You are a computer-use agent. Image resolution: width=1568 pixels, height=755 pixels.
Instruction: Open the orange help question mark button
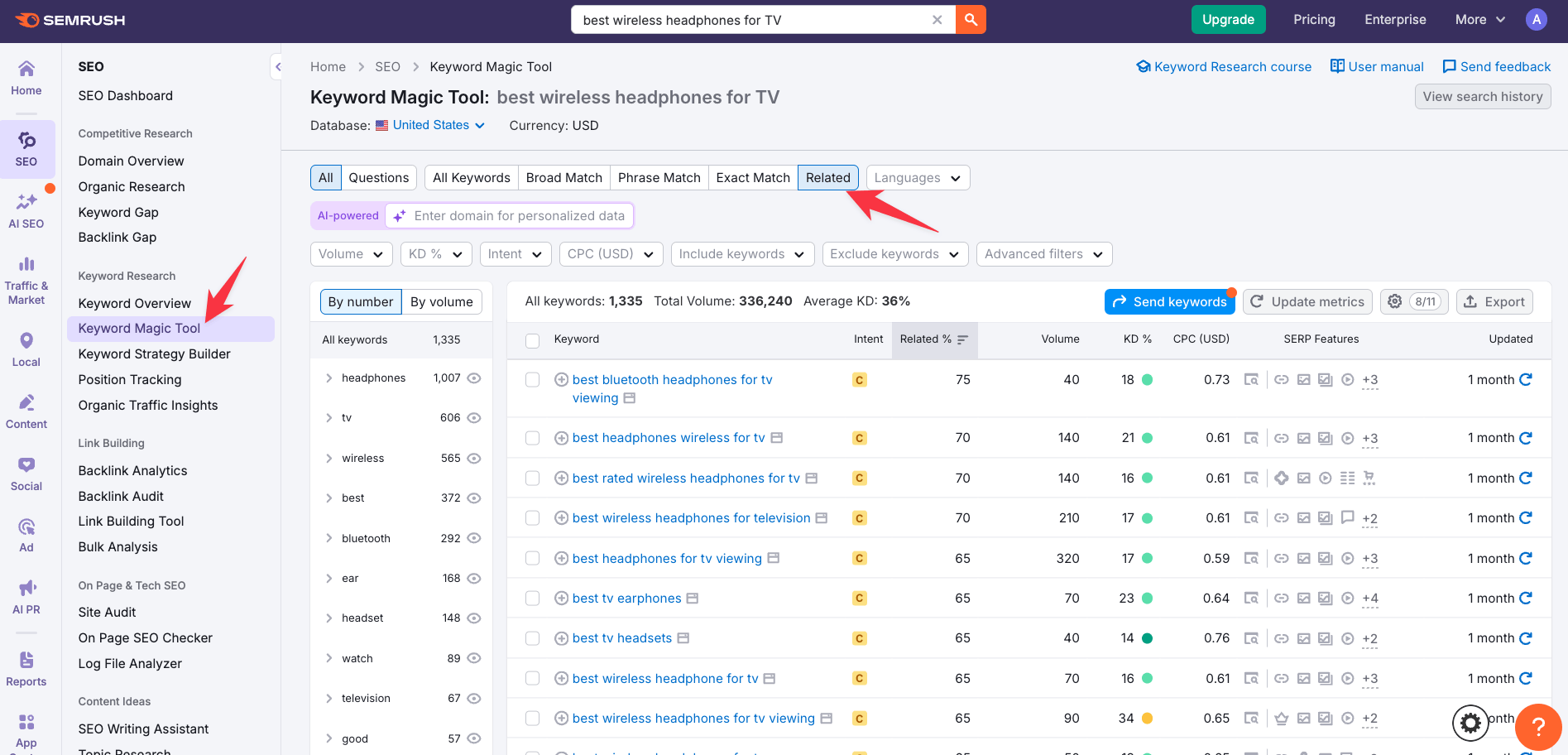coord(1537,727)
